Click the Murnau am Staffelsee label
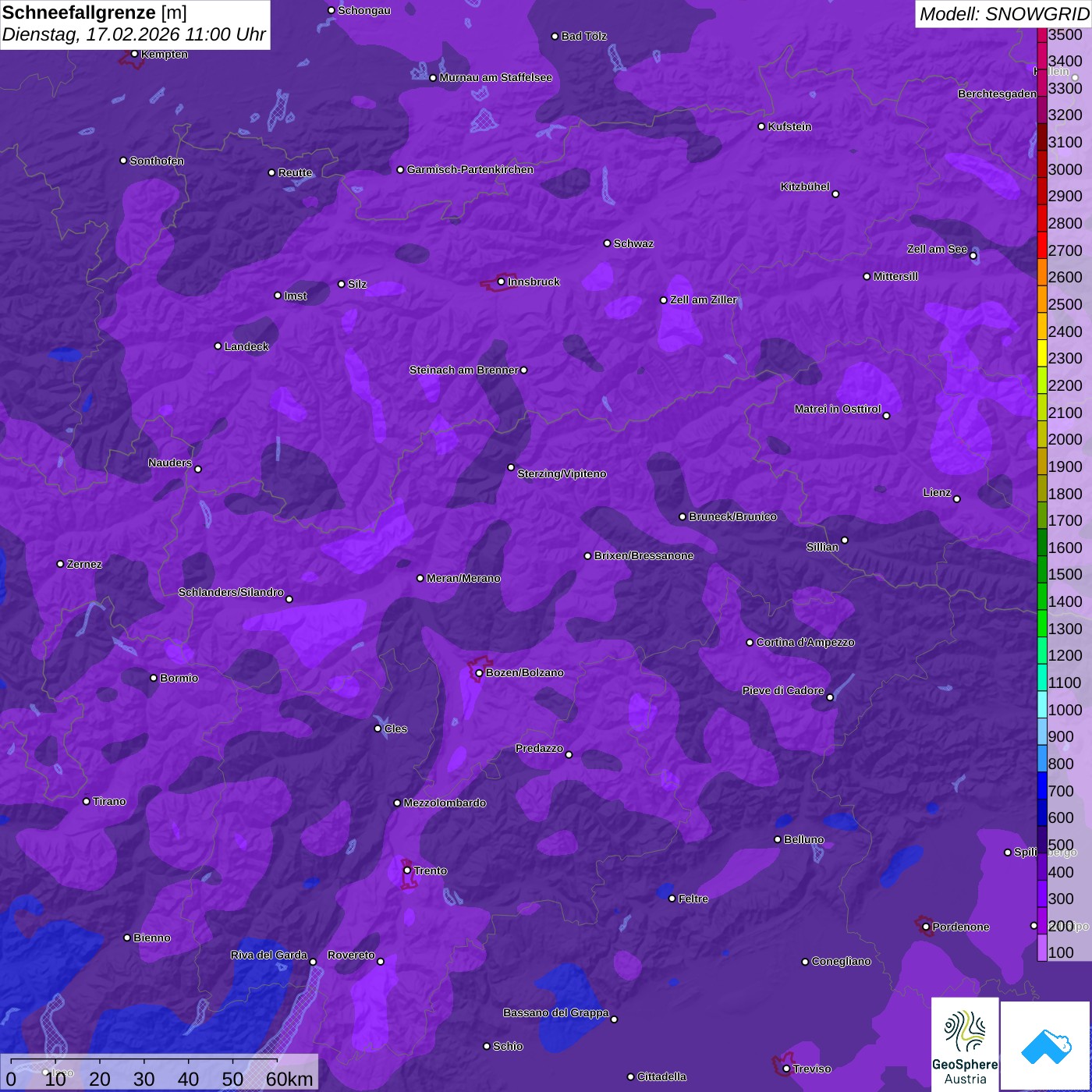 click(495, 77)
